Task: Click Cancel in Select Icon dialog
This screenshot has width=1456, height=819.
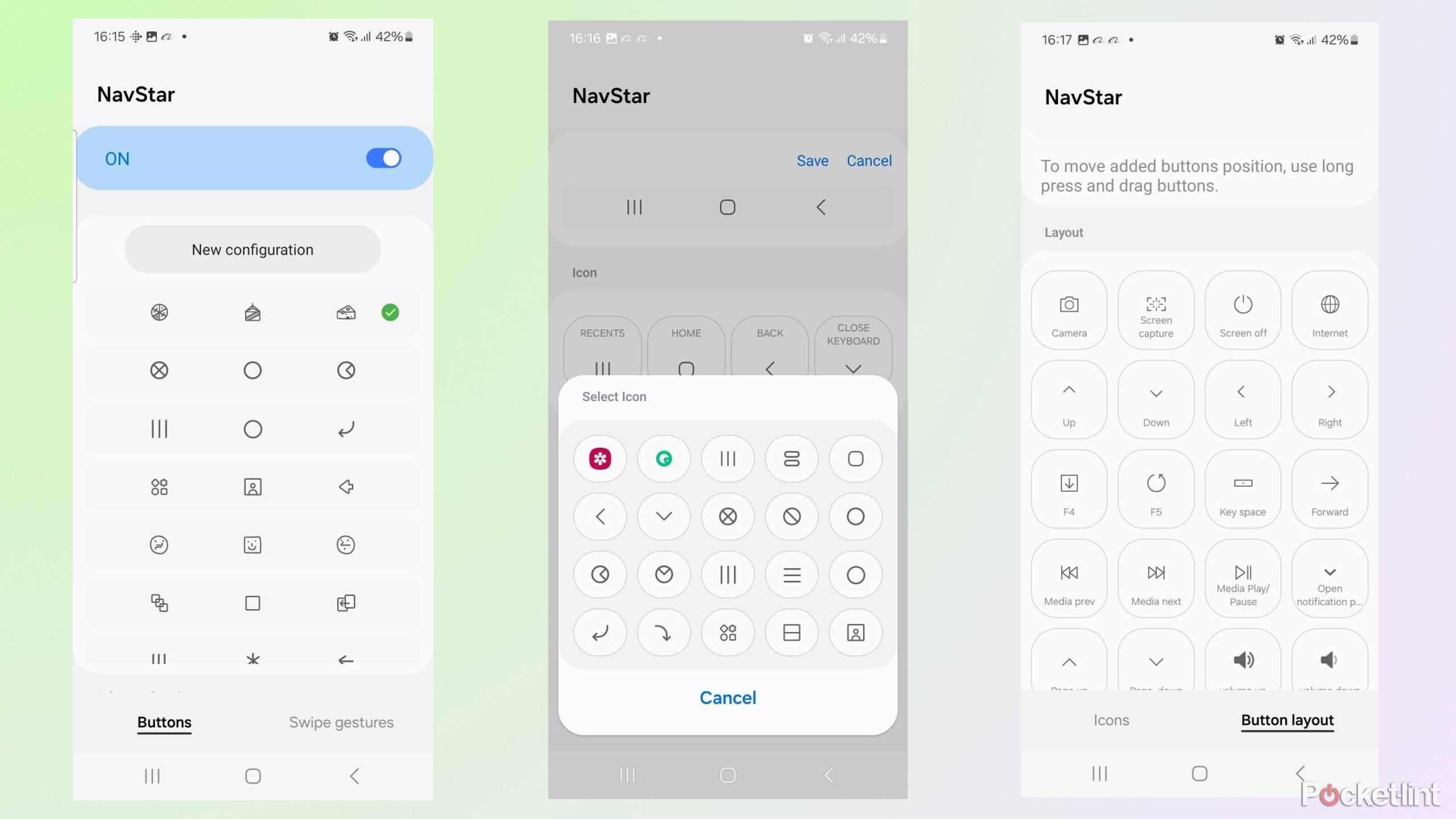Action: [x=728, y=698]
